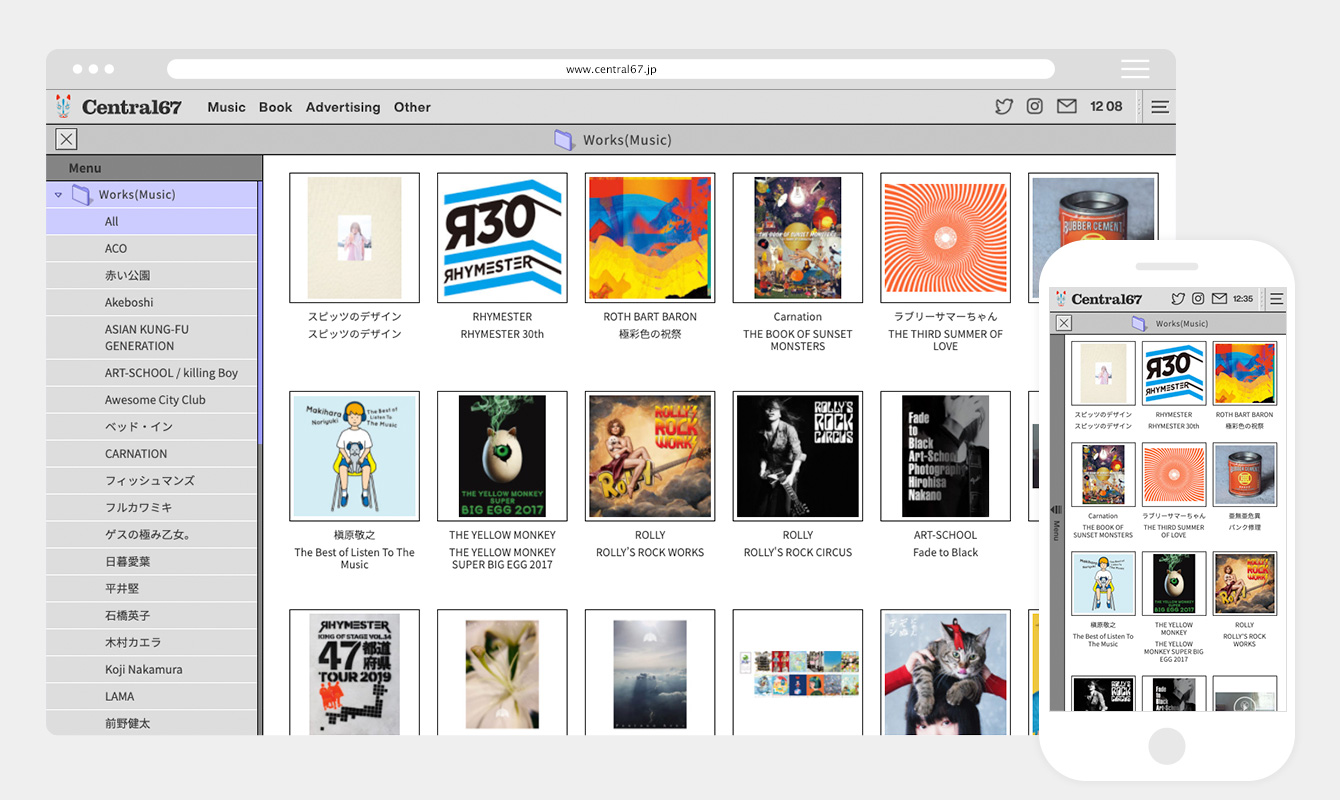Tap orange spiral thumbnail in phone view
The height and width of the screenshot is (800, 1340).
pyautogui.click(x=1174, y=475)
